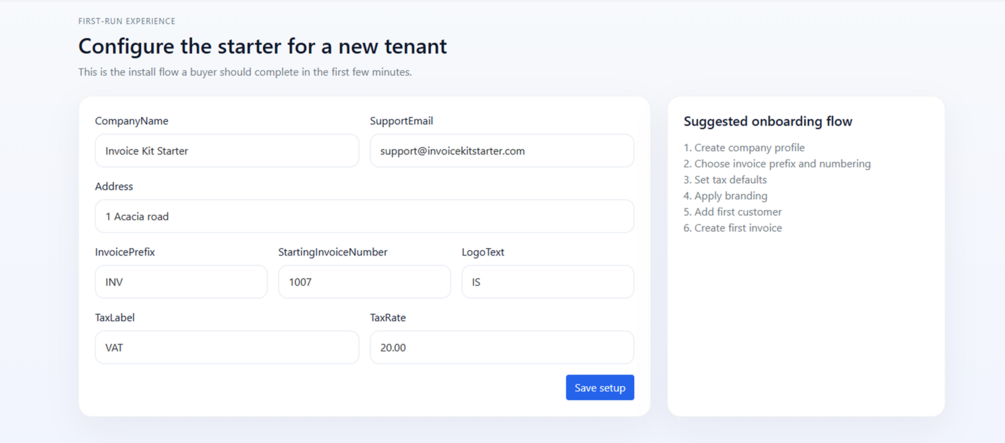The height and width of the screenshot is (443, 1005).
Task: Click the 'Configure the starter' page heading
Action: (x=262, y=46)
